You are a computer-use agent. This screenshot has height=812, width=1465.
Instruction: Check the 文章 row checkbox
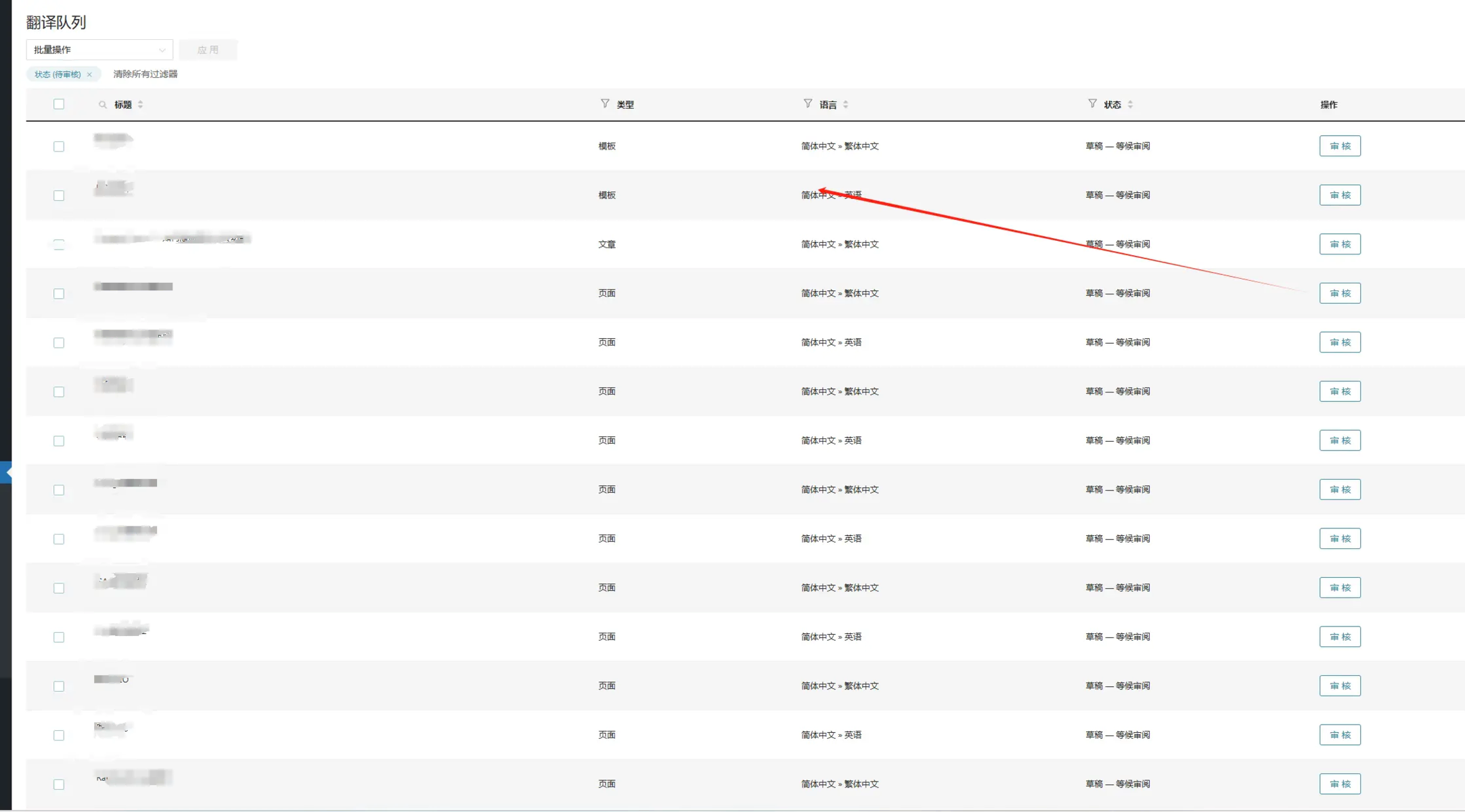click(59, 245)
